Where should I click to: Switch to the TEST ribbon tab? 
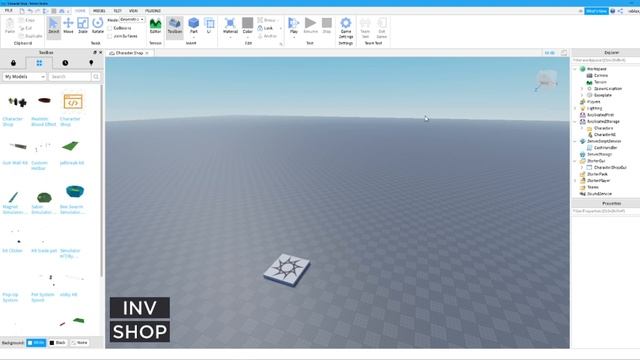[x=118, y=11]
